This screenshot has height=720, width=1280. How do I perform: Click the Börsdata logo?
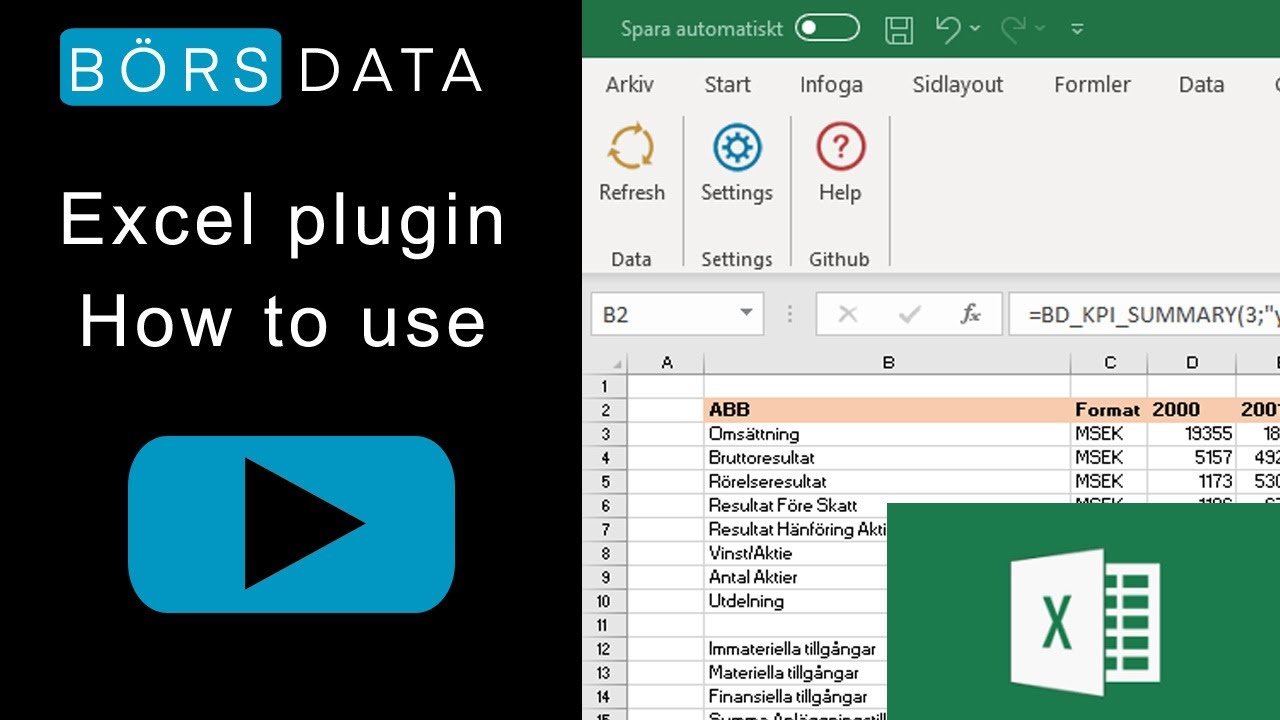[x=272, y=68]
